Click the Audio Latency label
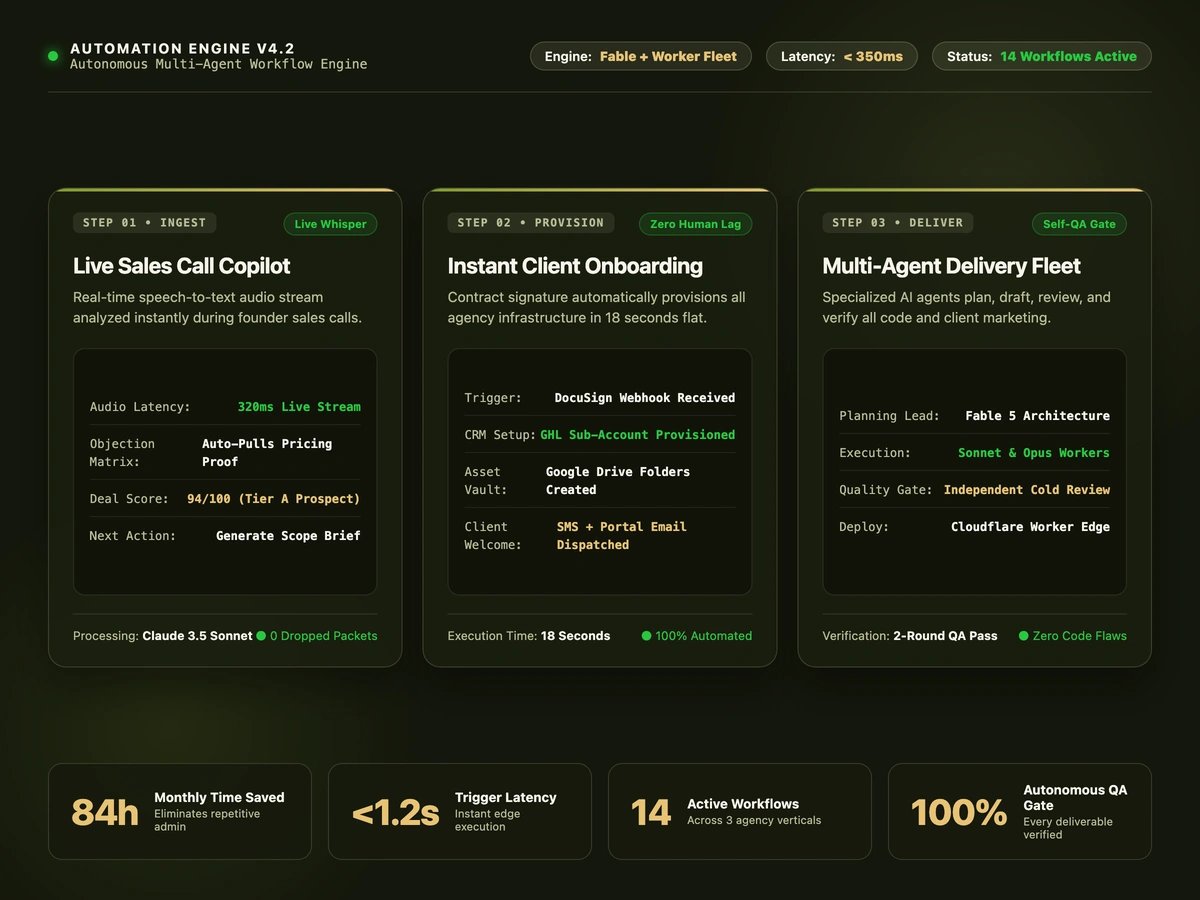 pos(139,407)
